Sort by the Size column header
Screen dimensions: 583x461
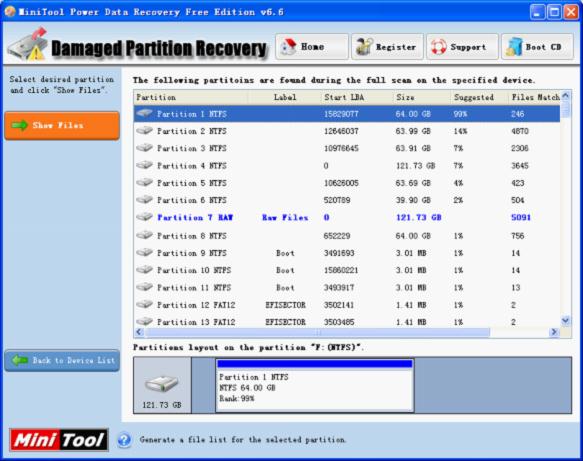click(x=422, y=97)
